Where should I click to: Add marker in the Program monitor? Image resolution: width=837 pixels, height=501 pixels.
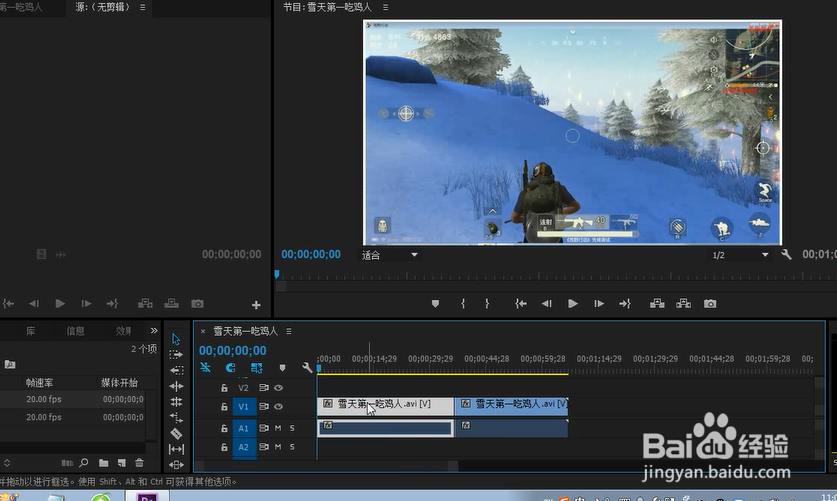(435, 304)
